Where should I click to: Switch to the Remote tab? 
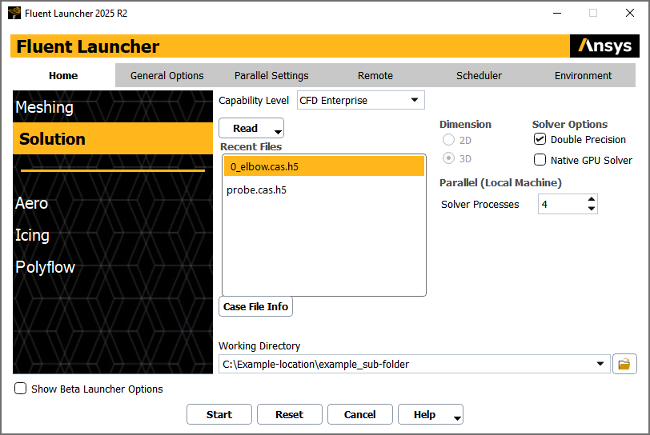pos(375,75)
